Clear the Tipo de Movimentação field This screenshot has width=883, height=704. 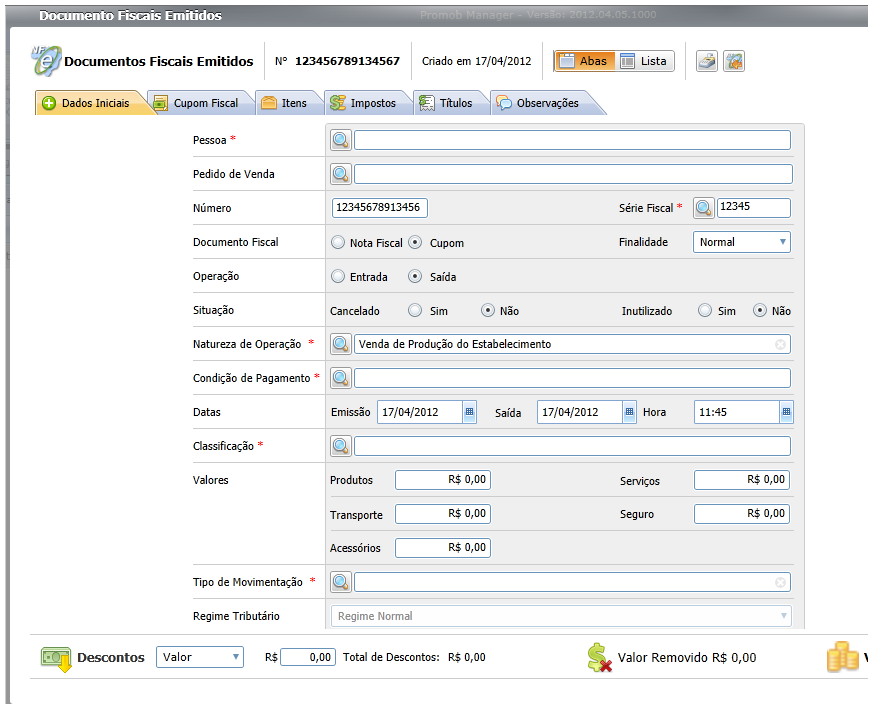click(780, 582)
